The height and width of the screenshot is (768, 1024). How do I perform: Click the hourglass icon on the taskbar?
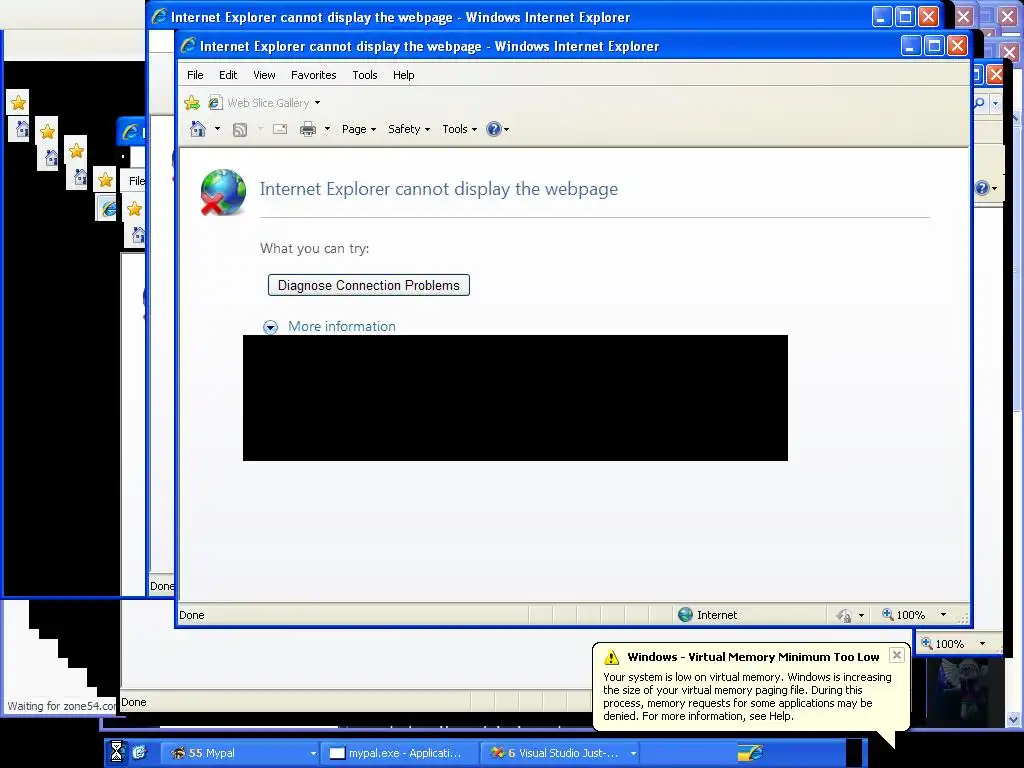click(117, 752)
